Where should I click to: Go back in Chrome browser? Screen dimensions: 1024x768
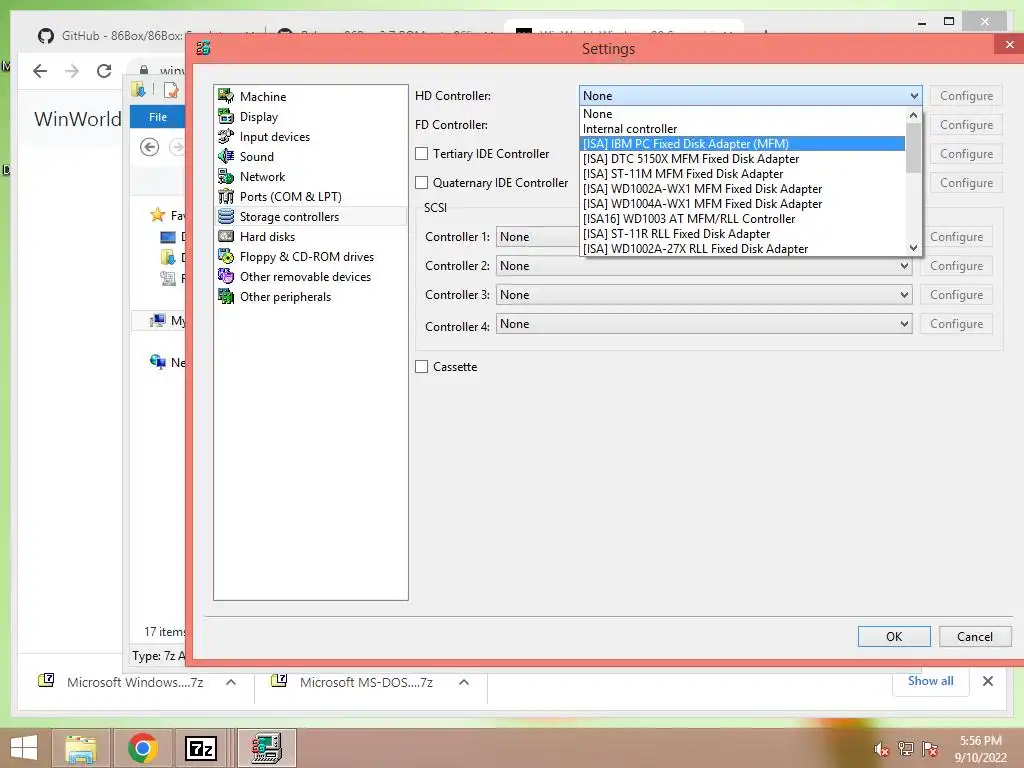(x=40, y=71)
